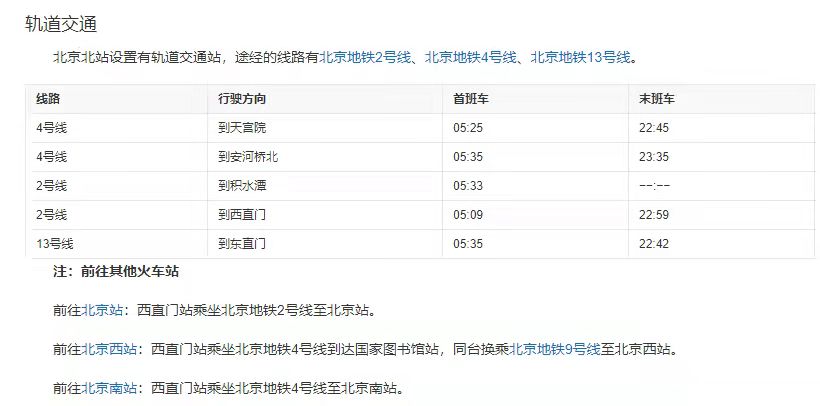Open the 北京地铁4号线 link
Viewport: 820px width, 406px height.
tap(471, 57)
